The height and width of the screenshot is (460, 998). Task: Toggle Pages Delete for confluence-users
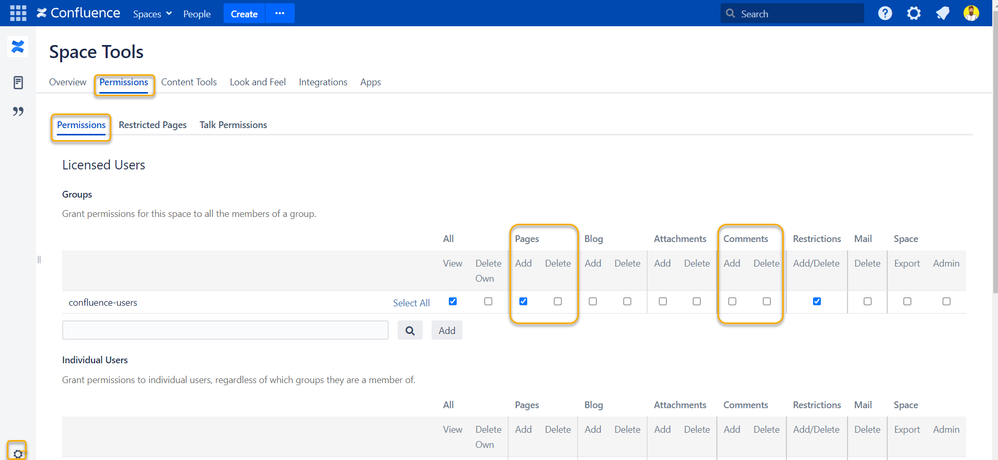tap(558, 302)
